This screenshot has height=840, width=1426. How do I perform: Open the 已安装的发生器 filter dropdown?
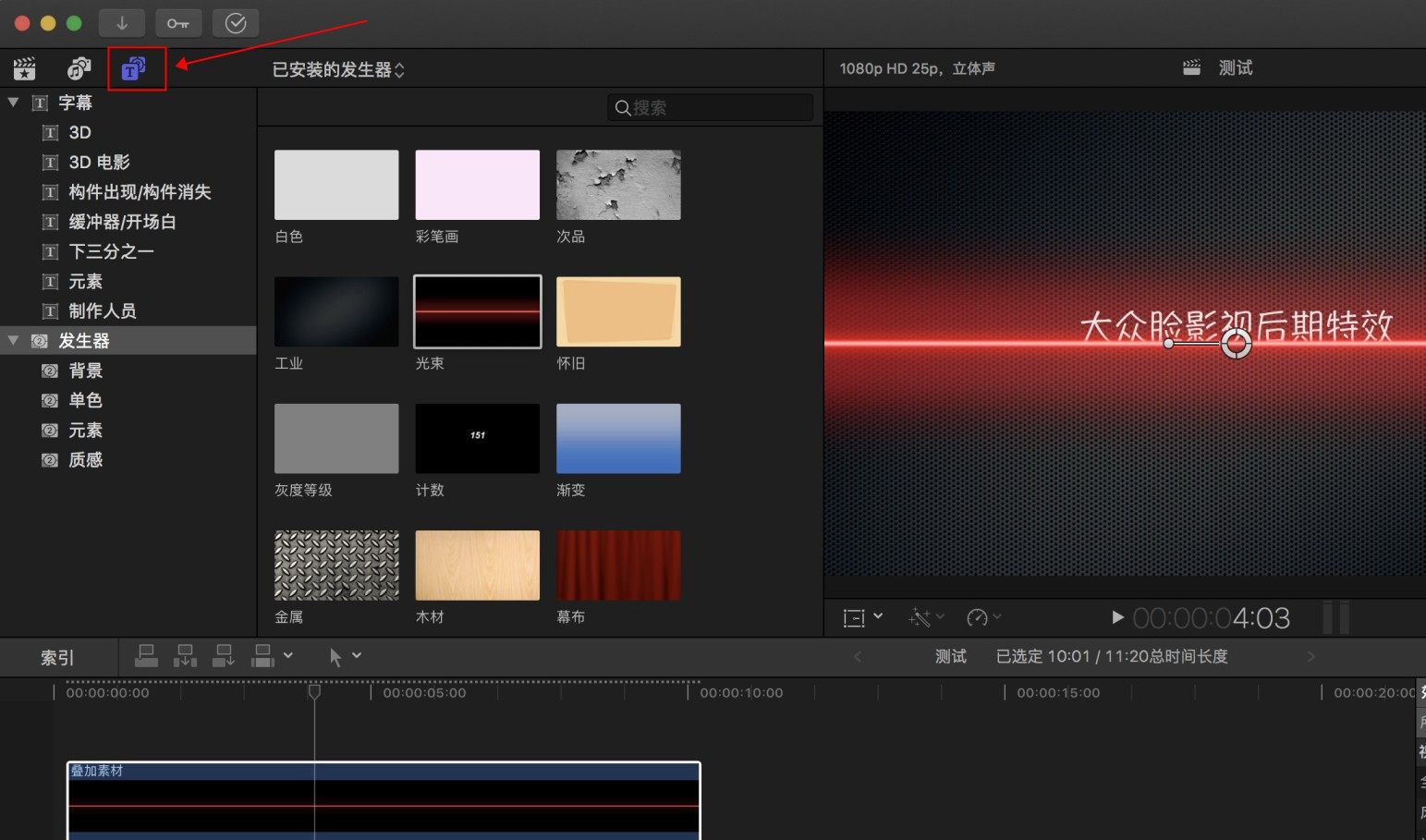pyautogui.click(x=338, y=70)
